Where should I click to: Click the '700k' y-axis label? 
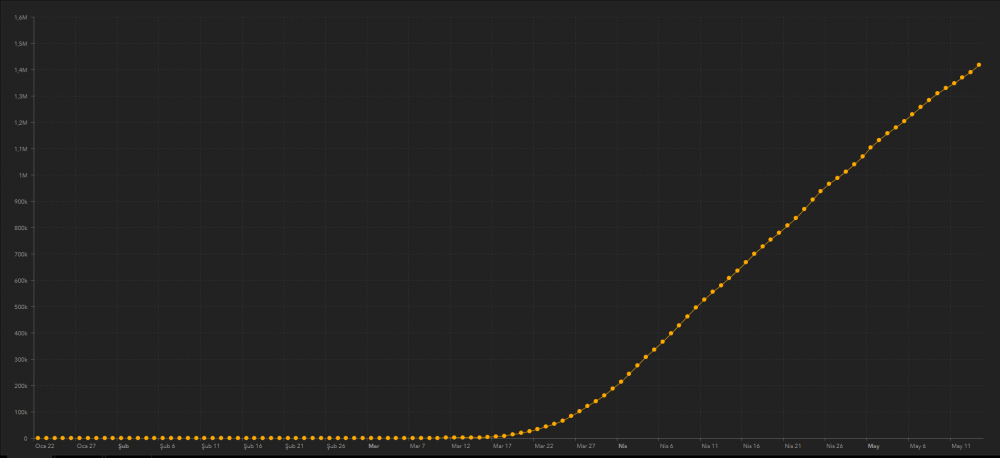pos(21,254)
